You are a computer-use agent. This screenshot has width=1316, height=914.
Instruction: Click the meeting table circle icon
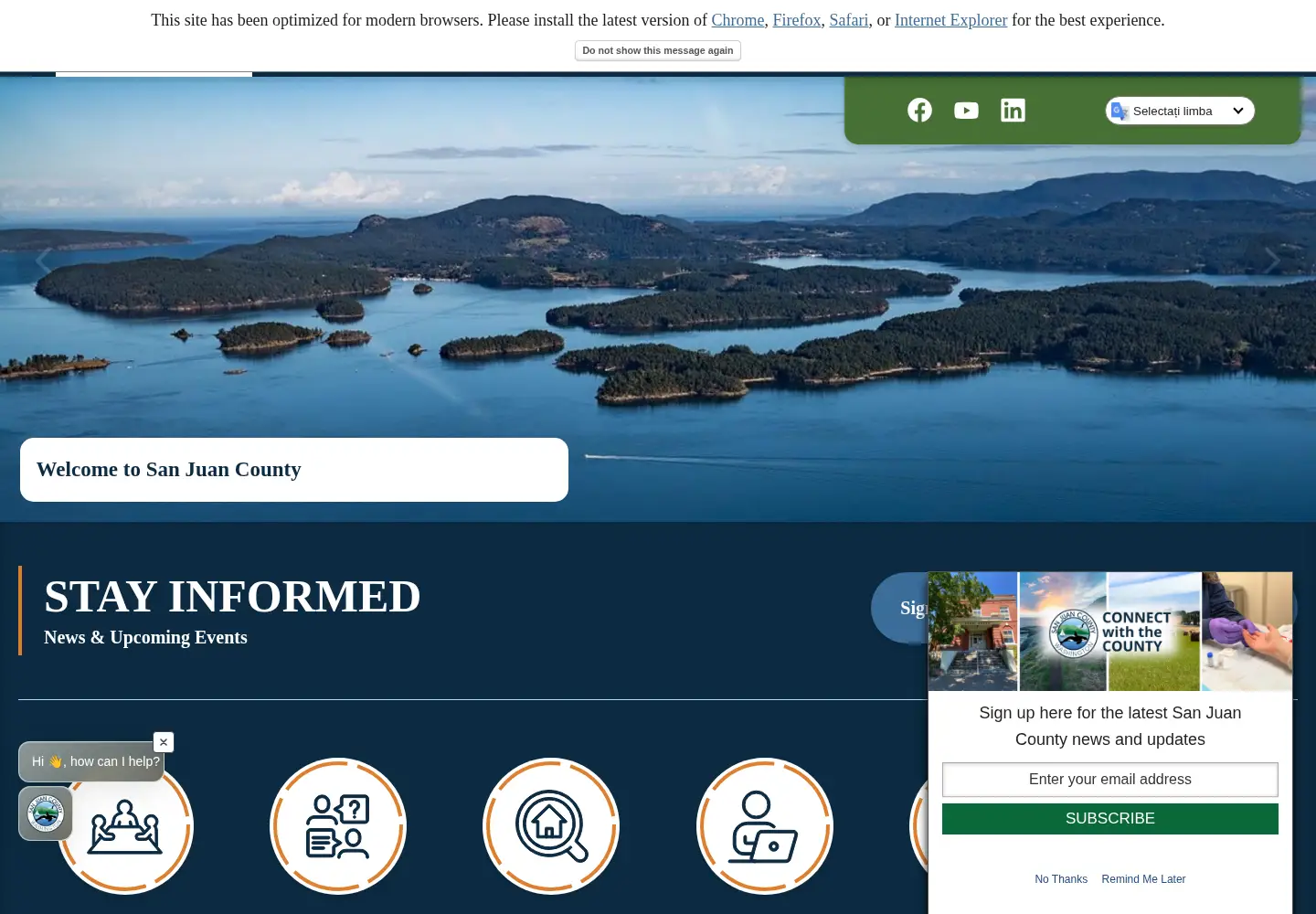pos(125,826)
